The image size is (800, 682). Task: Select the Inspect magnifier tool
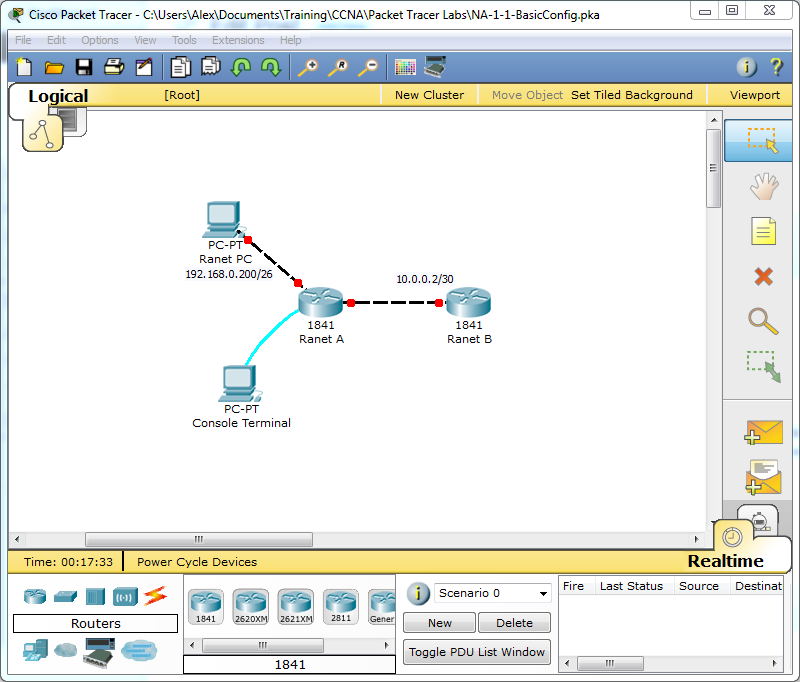[x=763, y=321]
